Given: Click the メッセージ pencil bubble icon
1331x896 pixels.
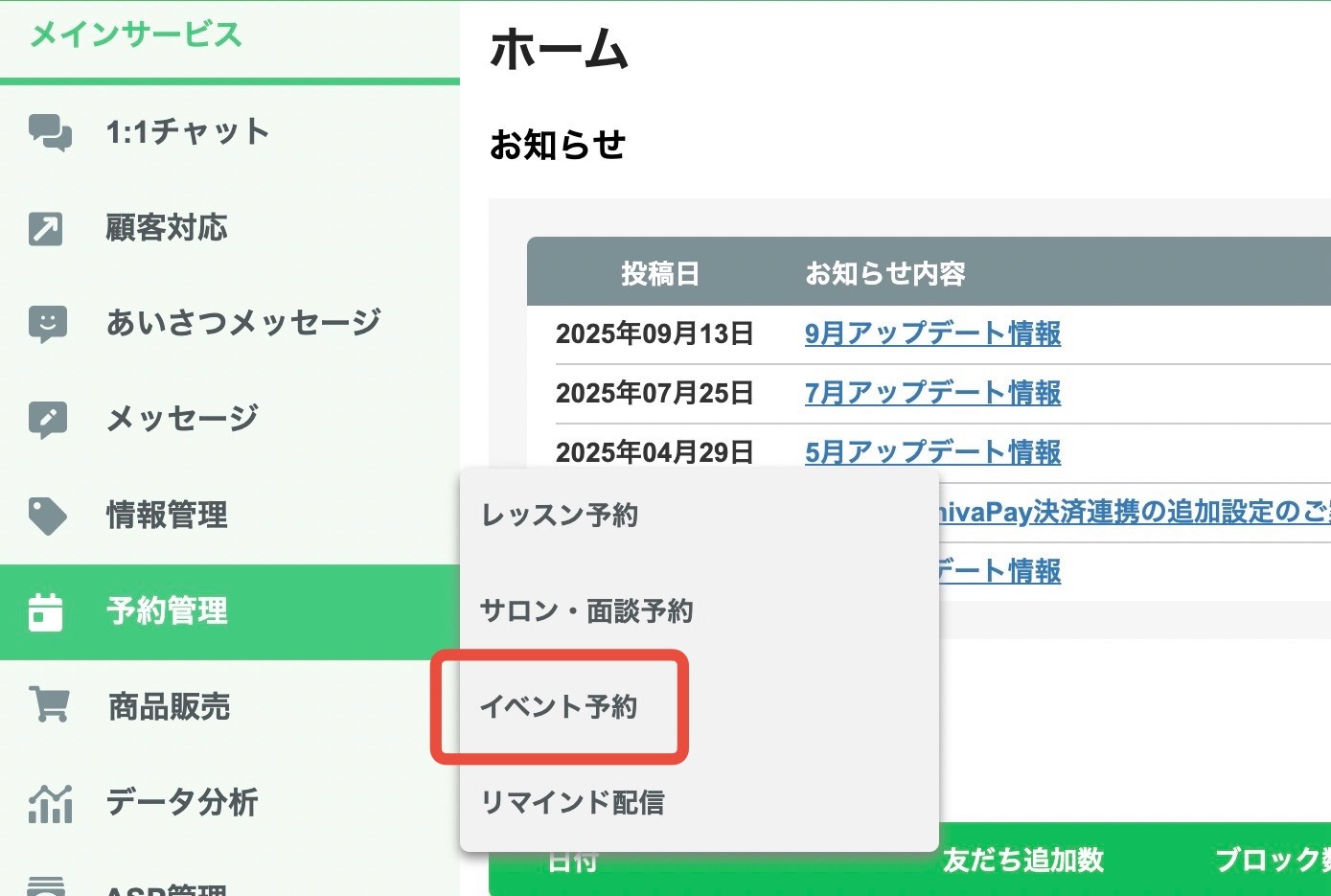Looking at the screenshot, I should (48, 420).
